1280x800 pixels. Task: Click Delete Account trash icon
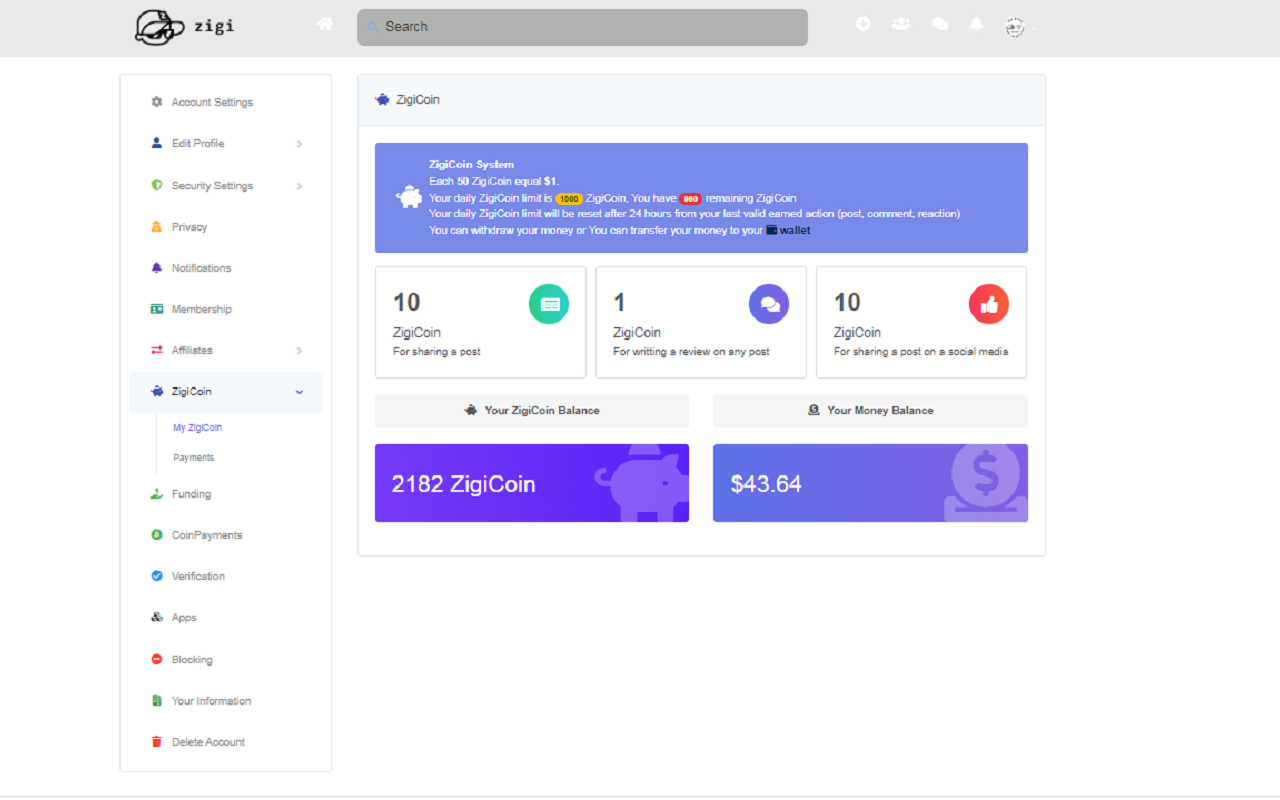point(156,742)
